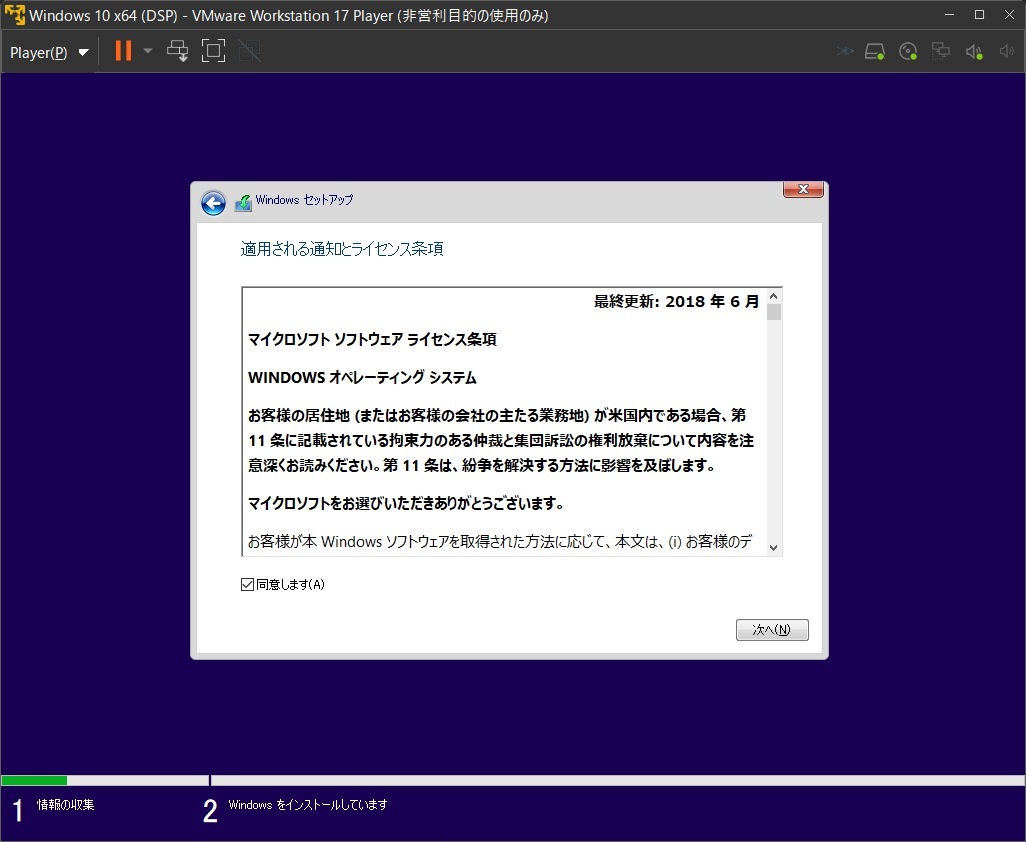The image size is (1026, 842).
Task: Close the VMware Workstation Player window
Action: (x=1010, y=14)
